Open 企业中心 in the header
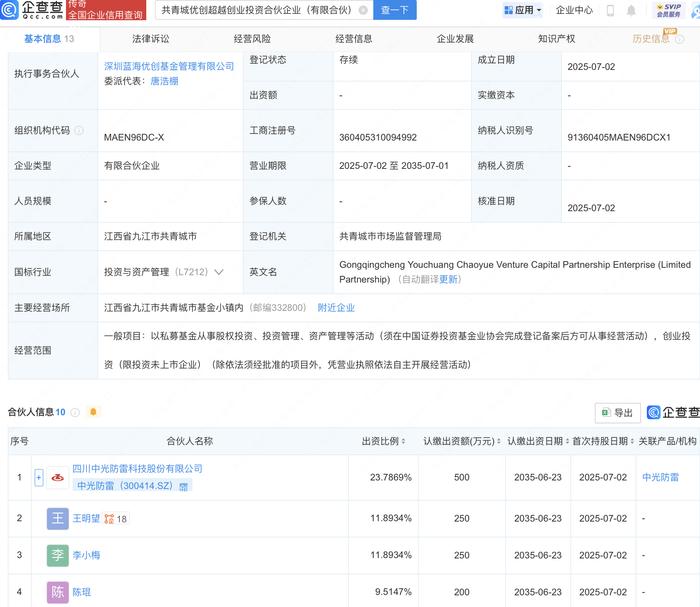700x607 pixels. (574, 10)
